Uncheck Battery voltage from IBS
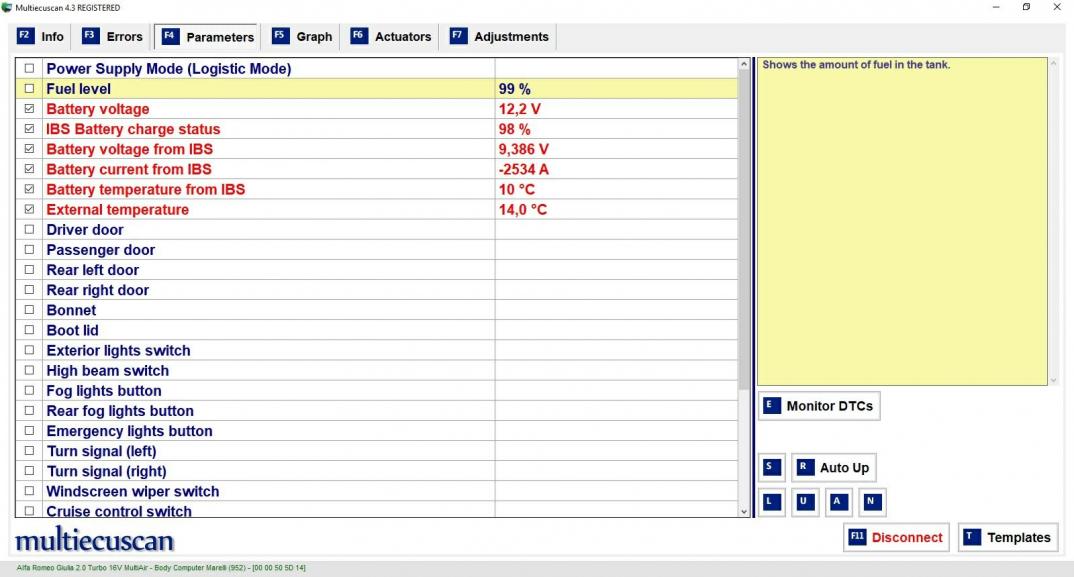This screenshot has width=1074, height=577. tap(29, 149)
